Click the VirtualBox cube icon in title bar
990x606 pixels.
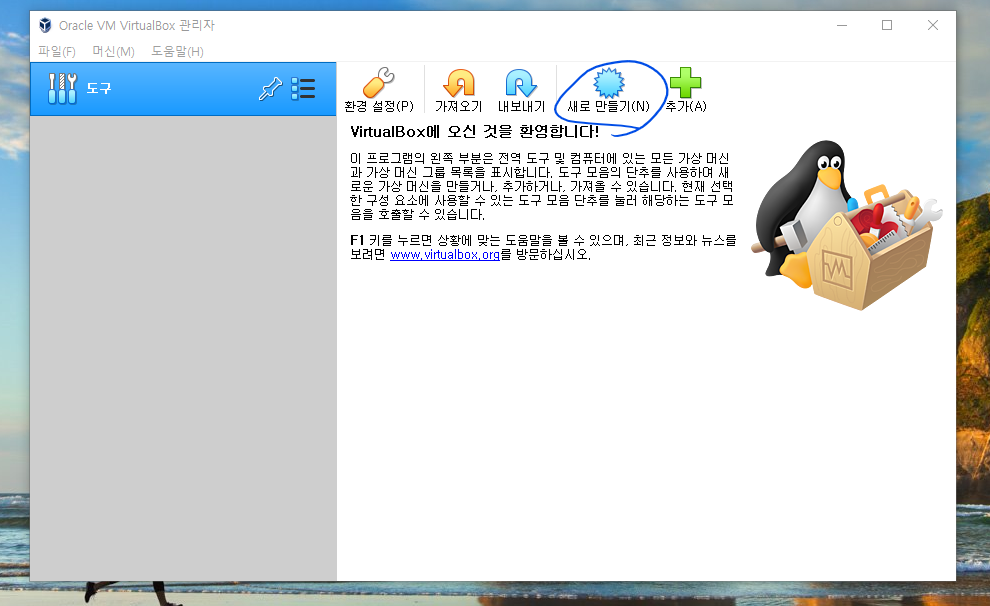(x=45, y=25)
